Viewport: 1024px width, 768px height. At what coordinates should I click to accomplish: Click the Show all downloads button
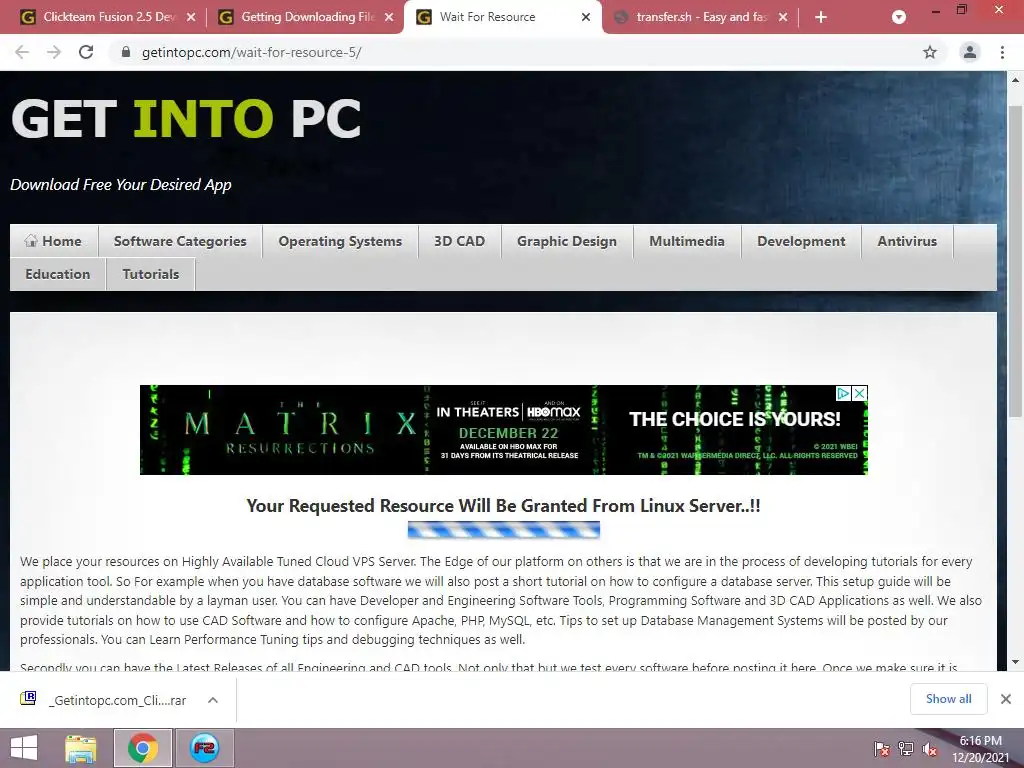[948, 699]
